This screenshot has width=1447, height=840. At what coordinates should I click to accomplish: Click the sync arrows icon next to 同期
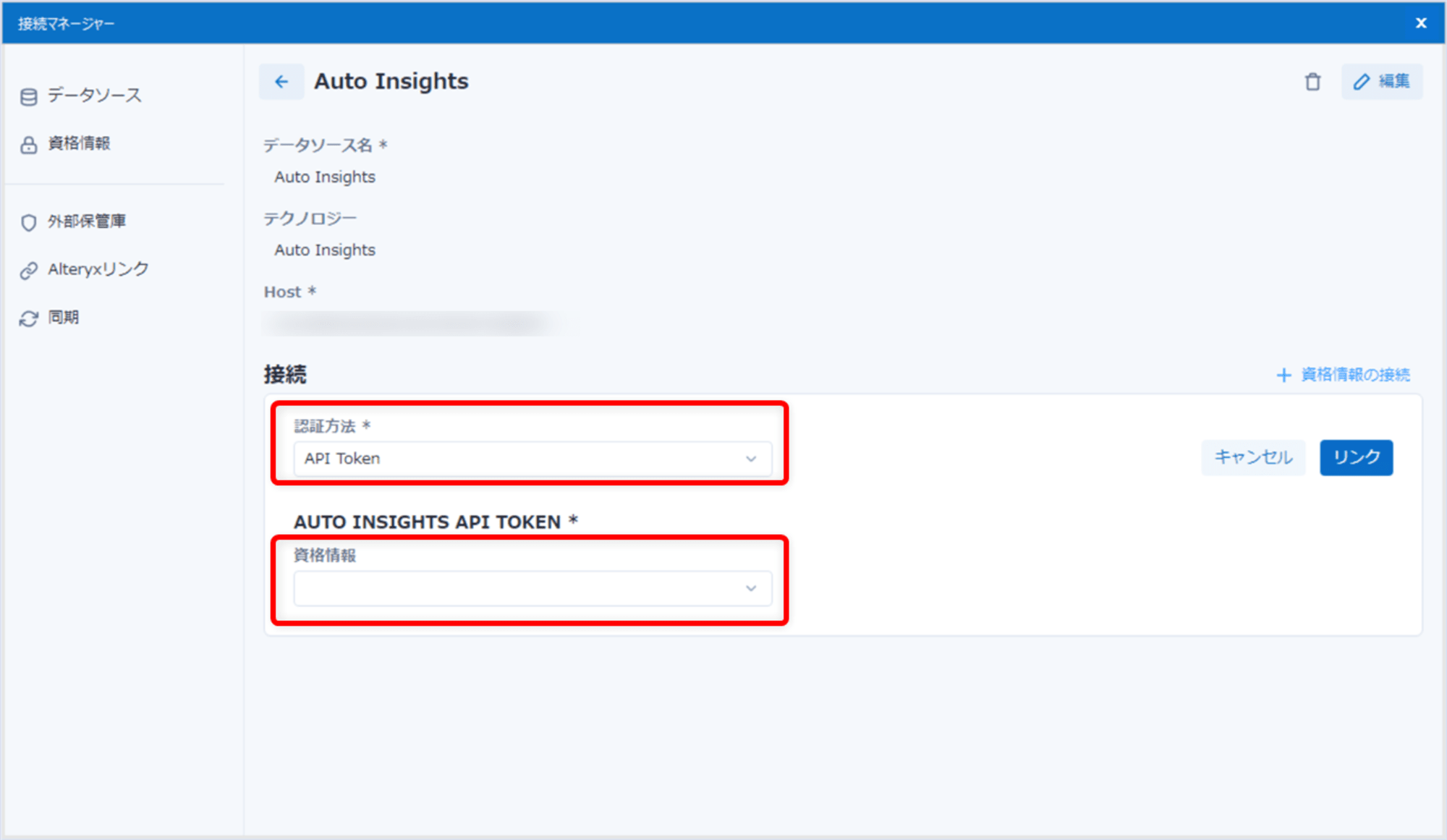click(x=29, y=318)
